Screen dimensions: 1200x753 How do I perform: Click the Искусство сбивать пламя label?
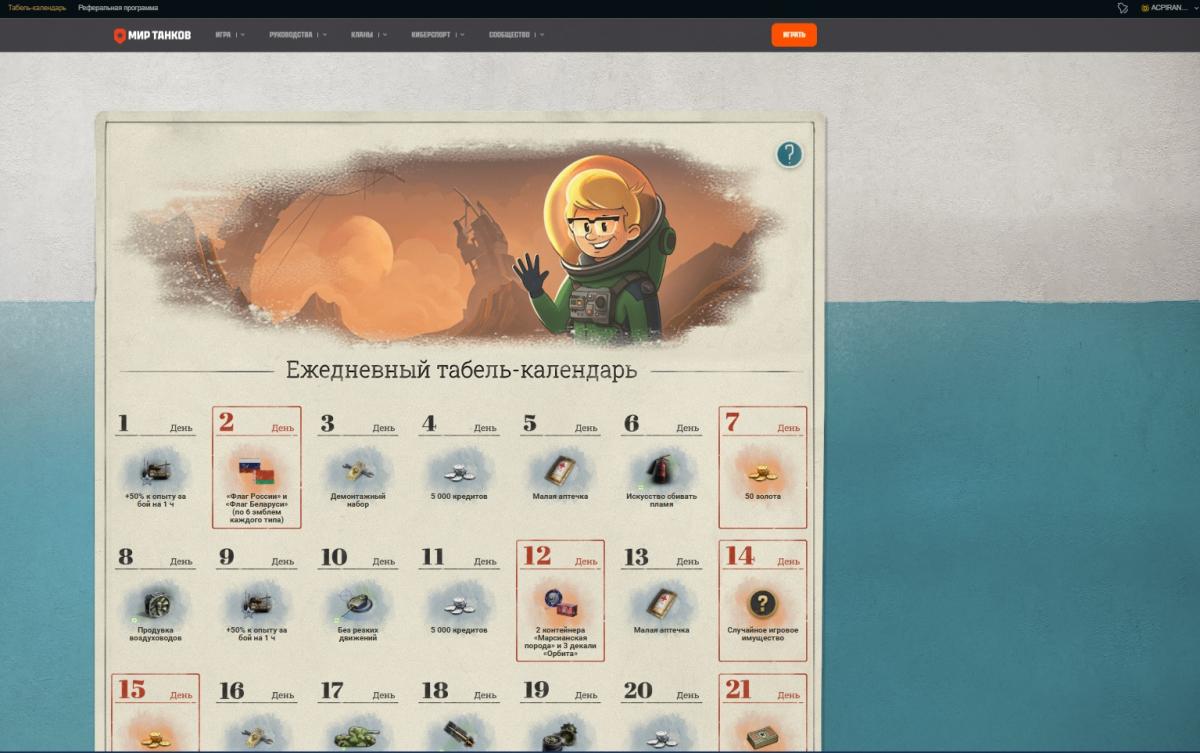tap(661, 500)
